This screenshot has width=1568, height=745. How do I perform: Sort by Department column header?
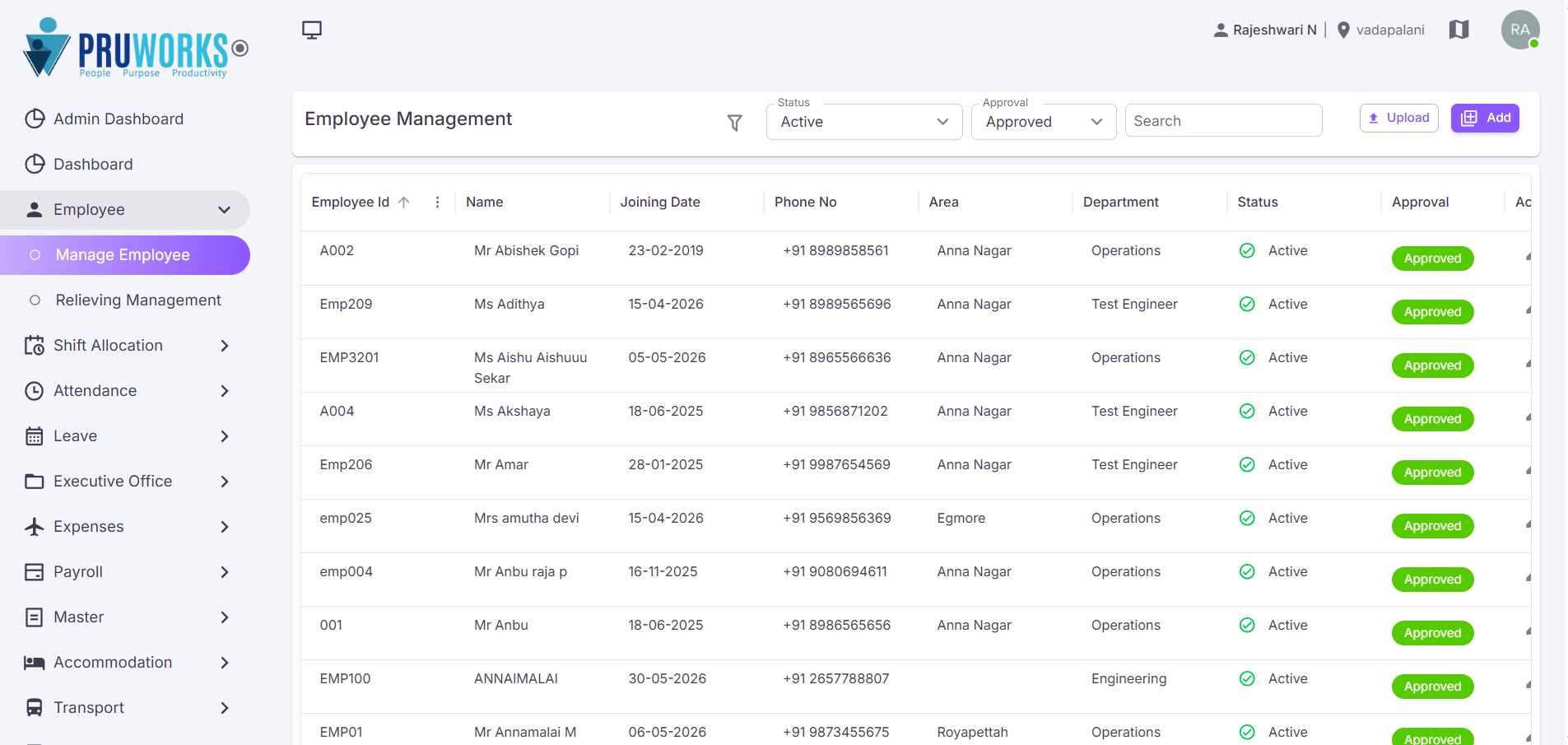[x=1120, y=202]
